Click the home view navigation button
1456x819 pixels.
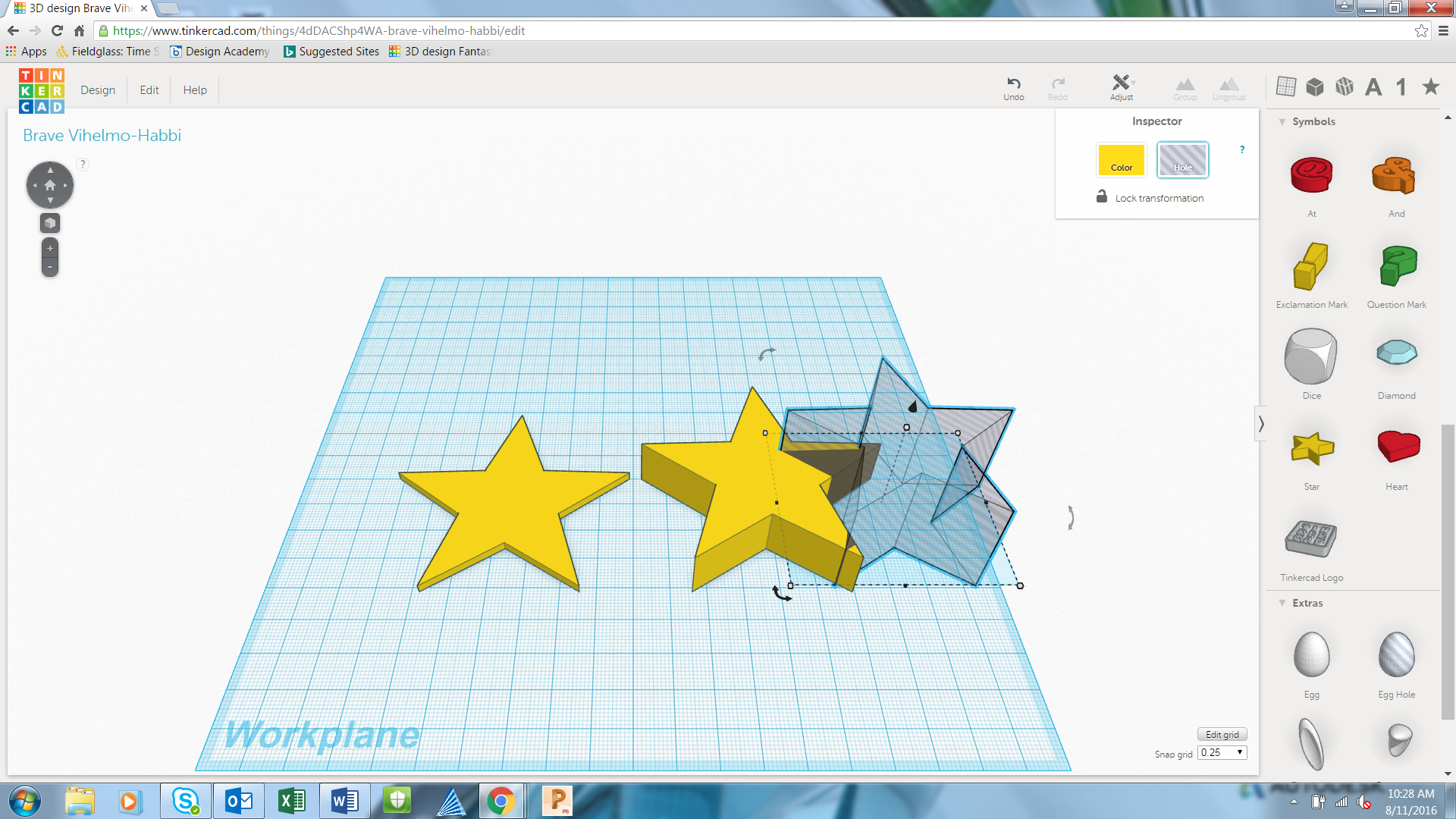coord(50,185)
